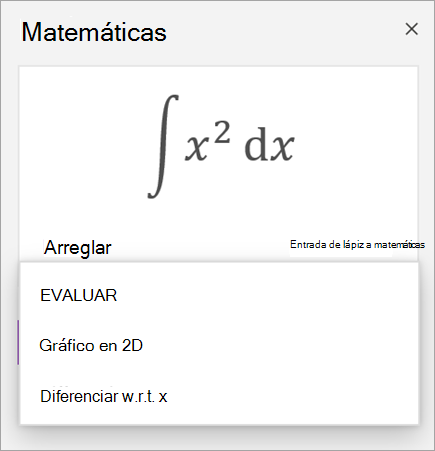Click the Matemáticas panel title

[x=94, y=32]
